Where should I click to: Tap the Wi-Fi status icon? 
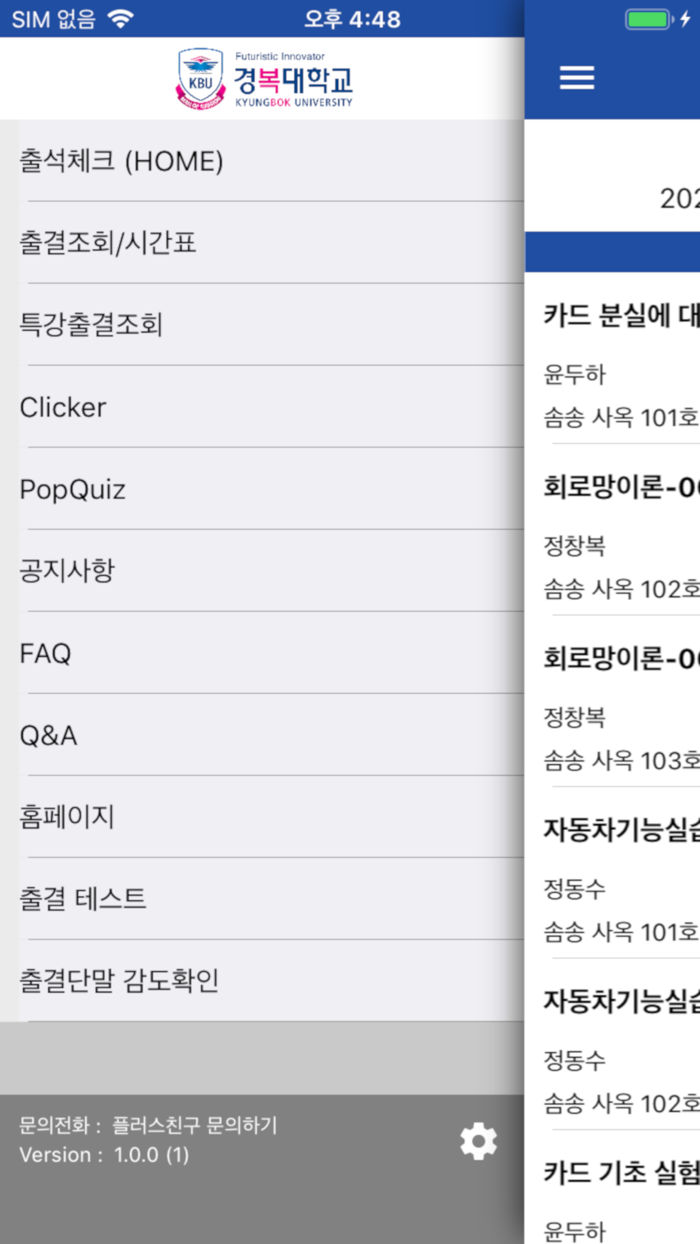[x=118, y=17]
